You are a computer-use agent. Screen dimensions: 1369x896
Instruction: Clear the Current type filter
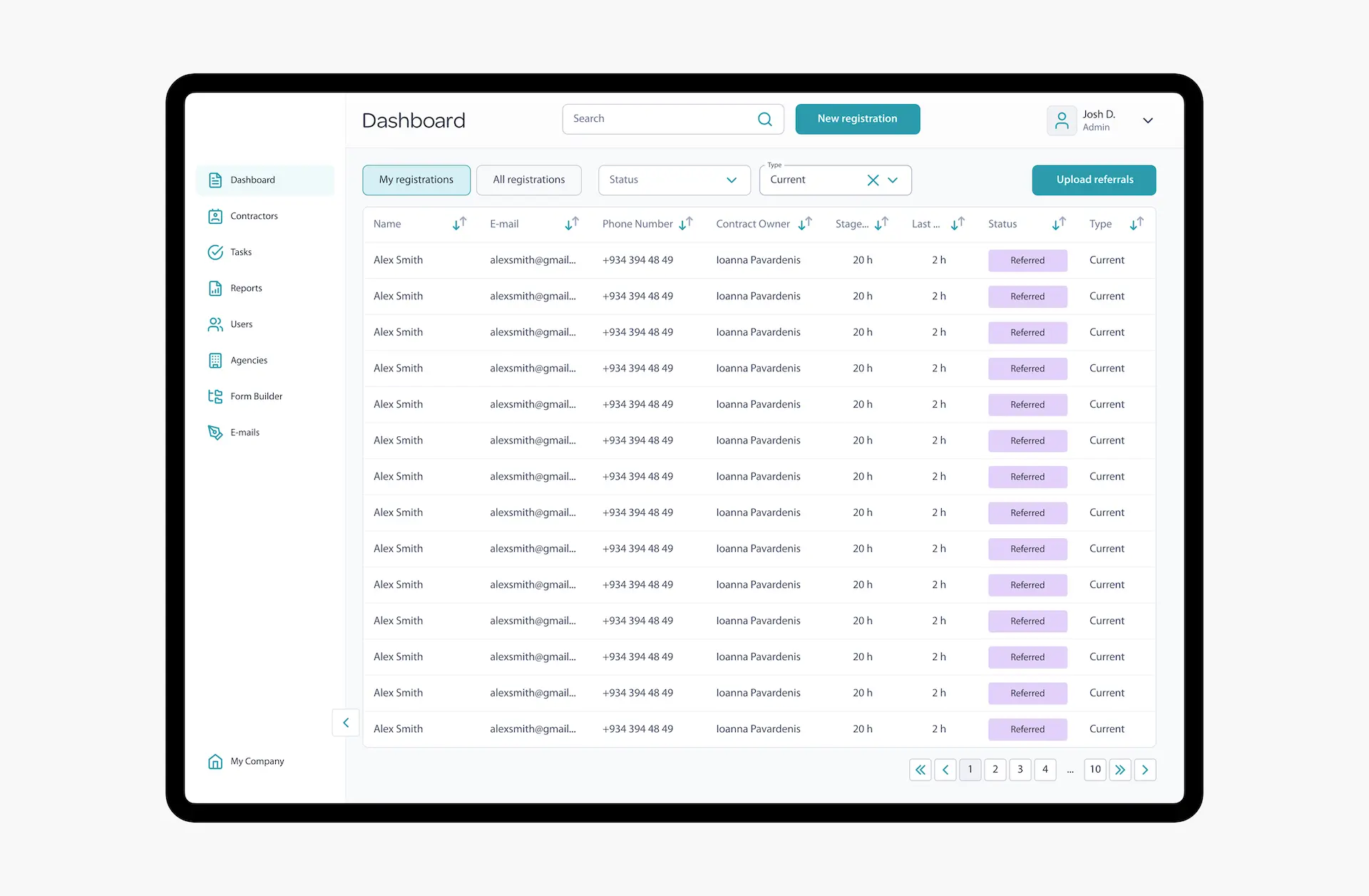(x=873, y=180)
